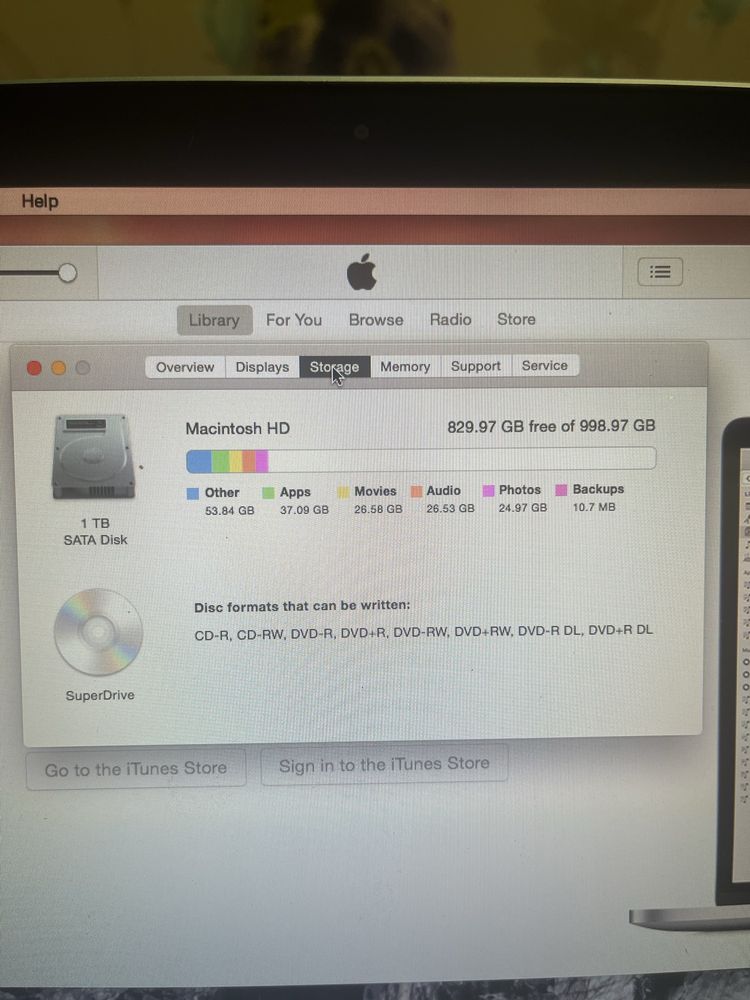Viewport: 750px width, 1000px height.
Task: Click the SuperDrive disc icon
Action: pos(98,632)
